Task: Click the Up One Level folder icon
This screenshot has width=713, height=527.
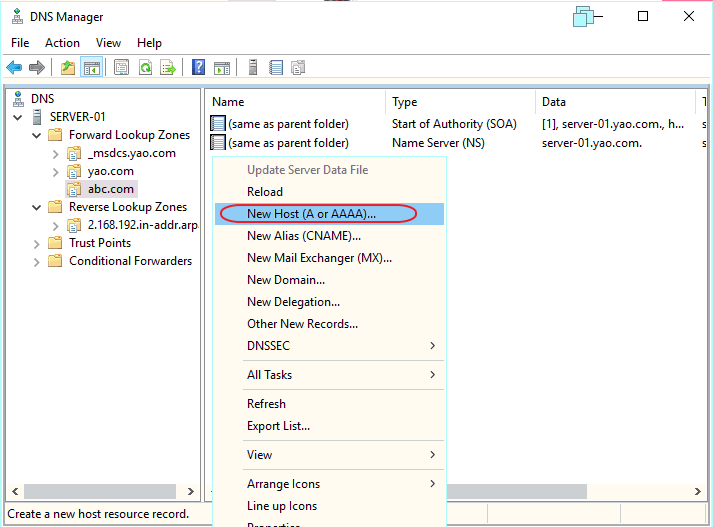Action: click(x=68, y=68)
